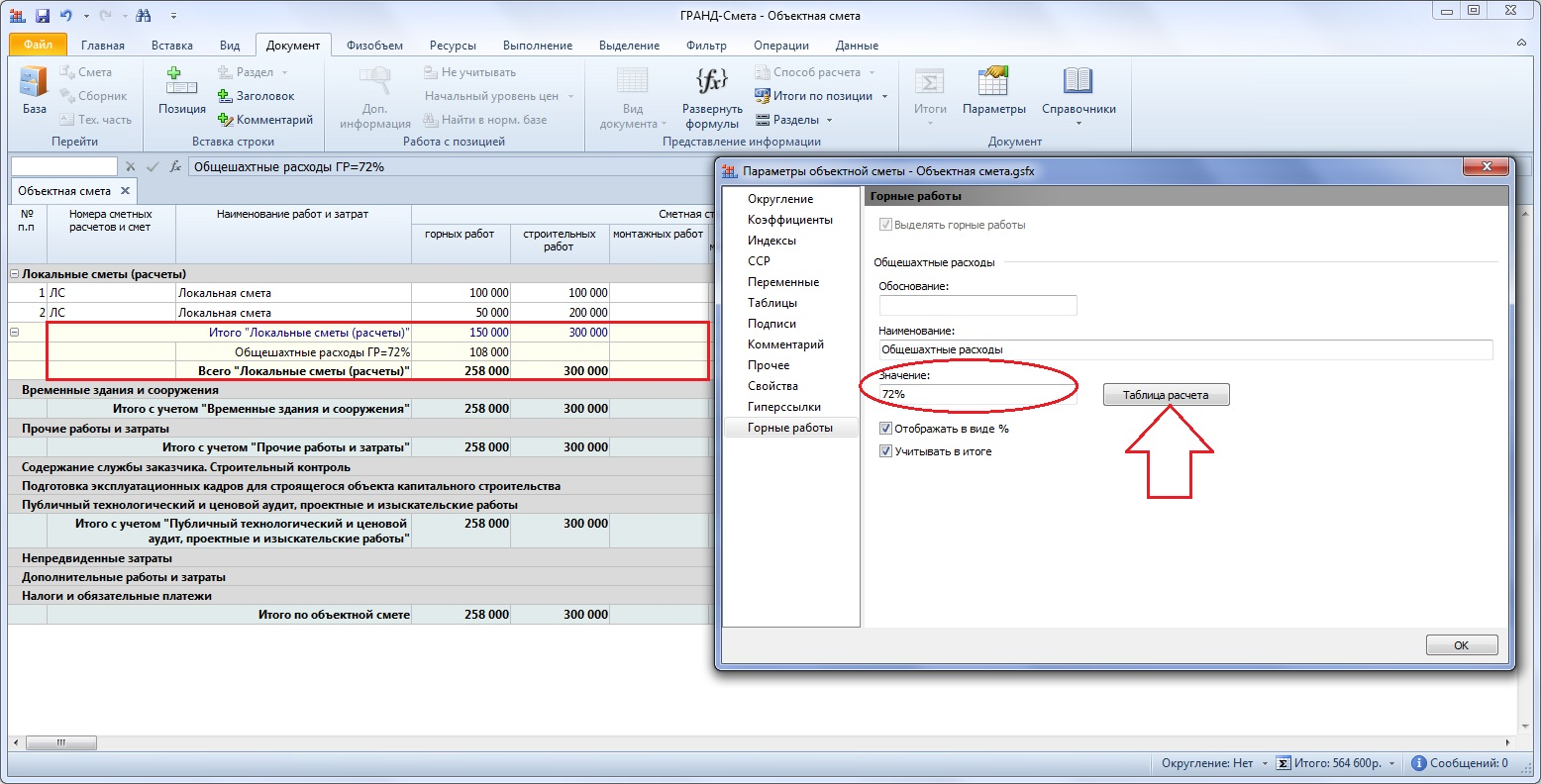The height and width of the screenshot is (784, 1541).
Task: Click the formula bar confirm checkmark
Action: click(153, 167)
